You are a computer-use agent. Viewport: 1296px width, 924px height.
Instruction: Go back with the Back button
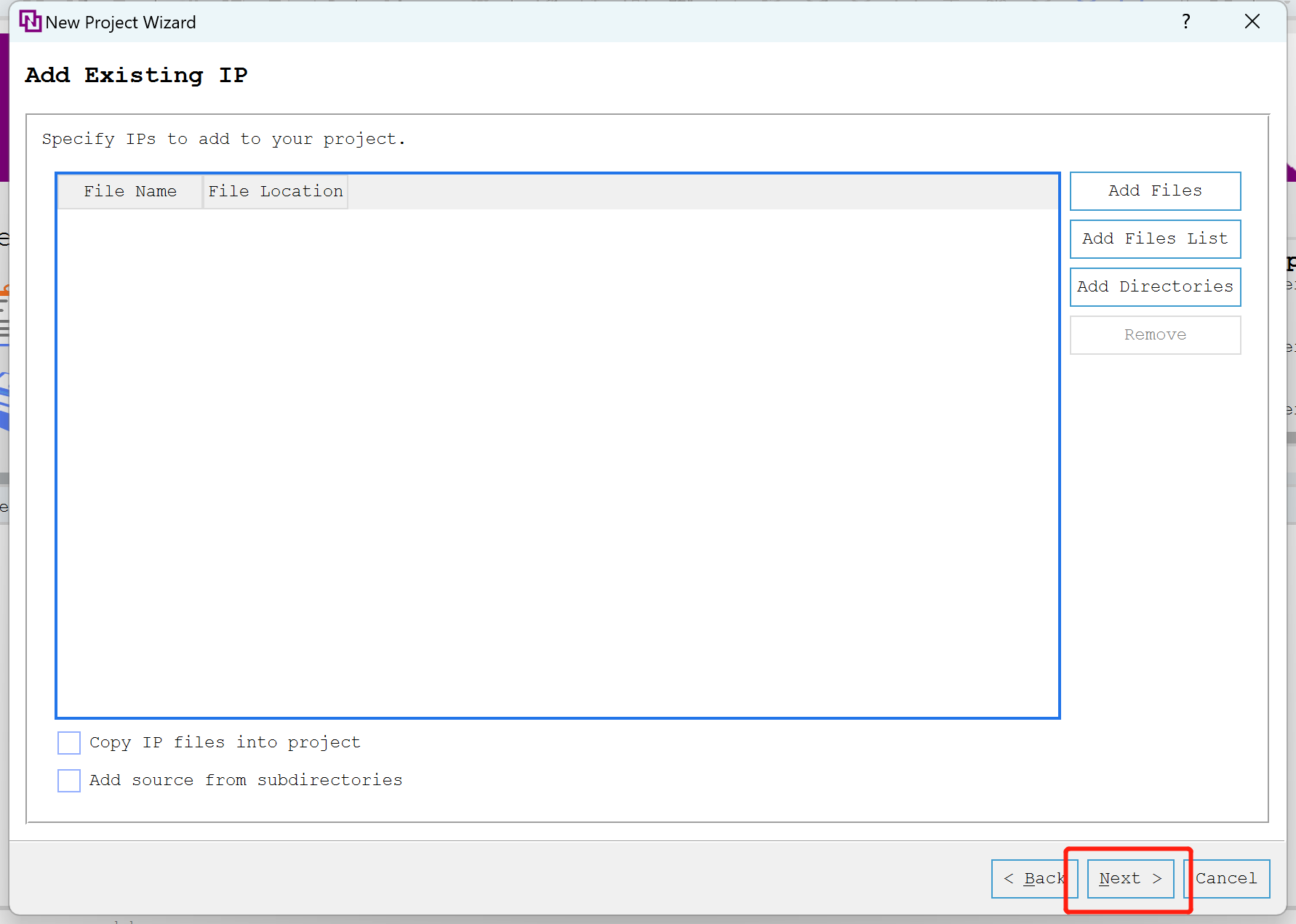1033,879
